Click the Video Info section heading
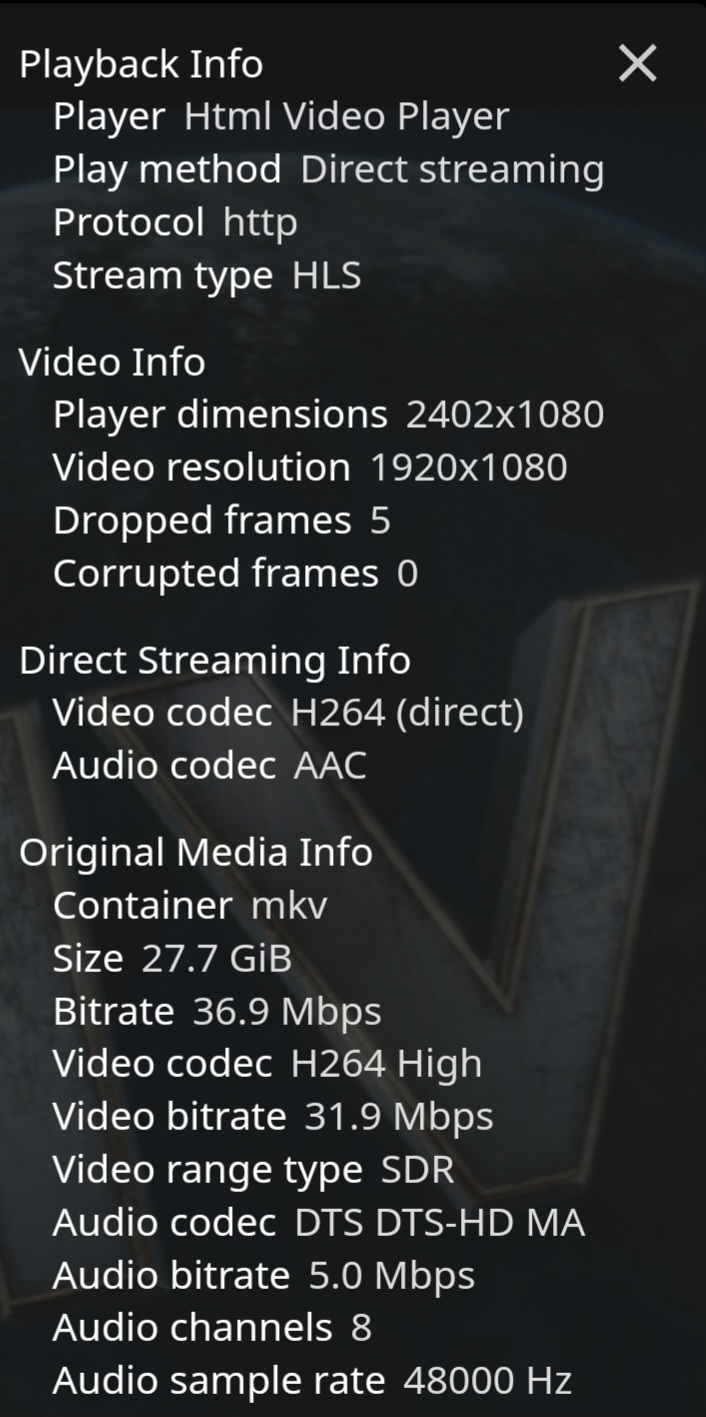Image resolution: width=706 pixels, height=1417 pixels. [112, 362]
